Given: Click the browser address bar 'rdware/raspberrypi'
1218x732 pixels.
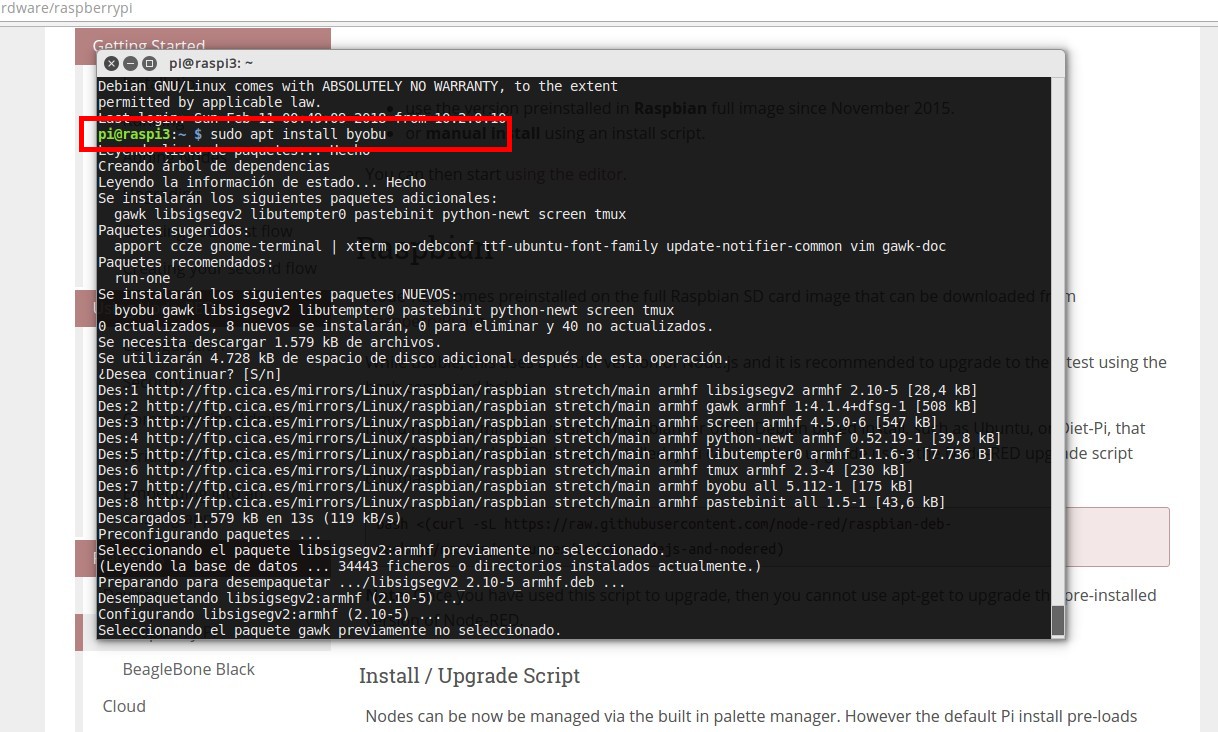Looking at the screenshot, I should [x=66, y=8].
